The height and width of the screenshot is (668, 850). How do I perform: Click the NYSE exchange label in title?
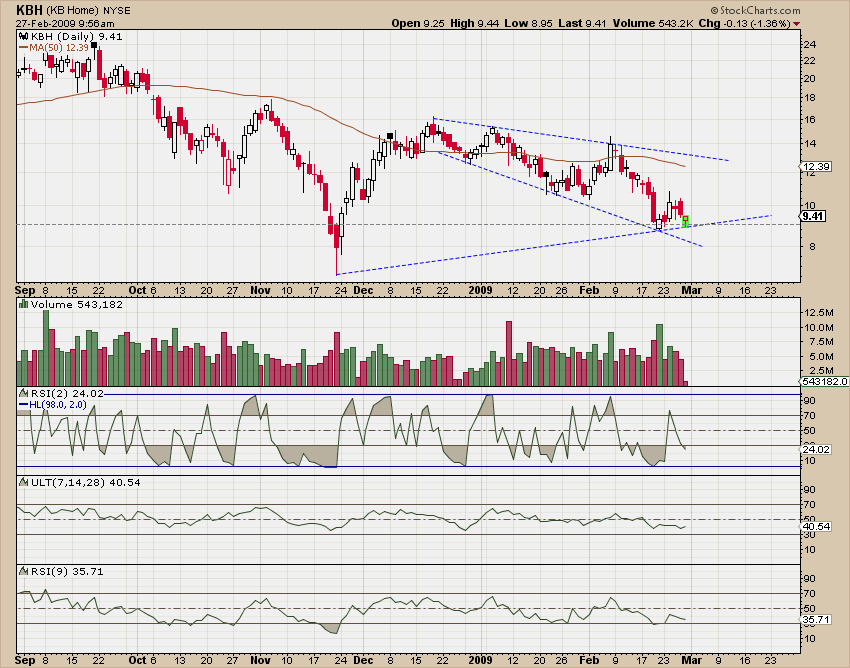(117, 11)
